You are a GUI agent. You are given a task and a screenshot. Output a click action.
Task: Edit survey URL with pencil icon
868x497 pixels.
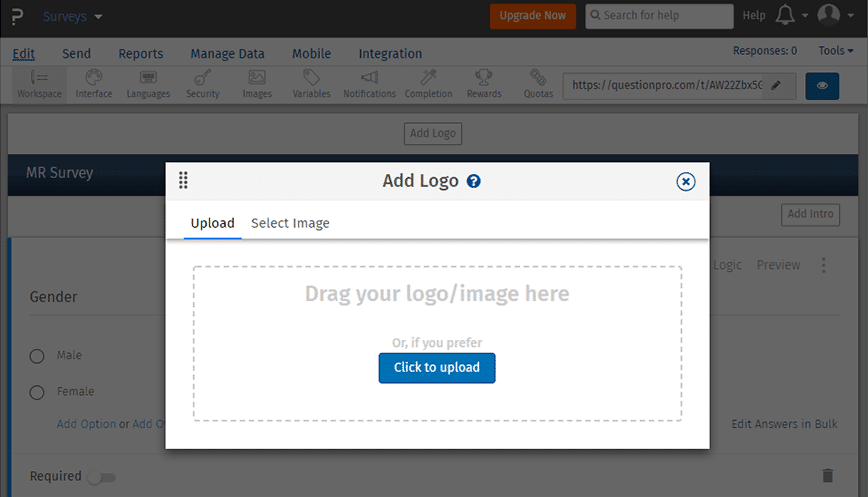[x=776, y=85]
